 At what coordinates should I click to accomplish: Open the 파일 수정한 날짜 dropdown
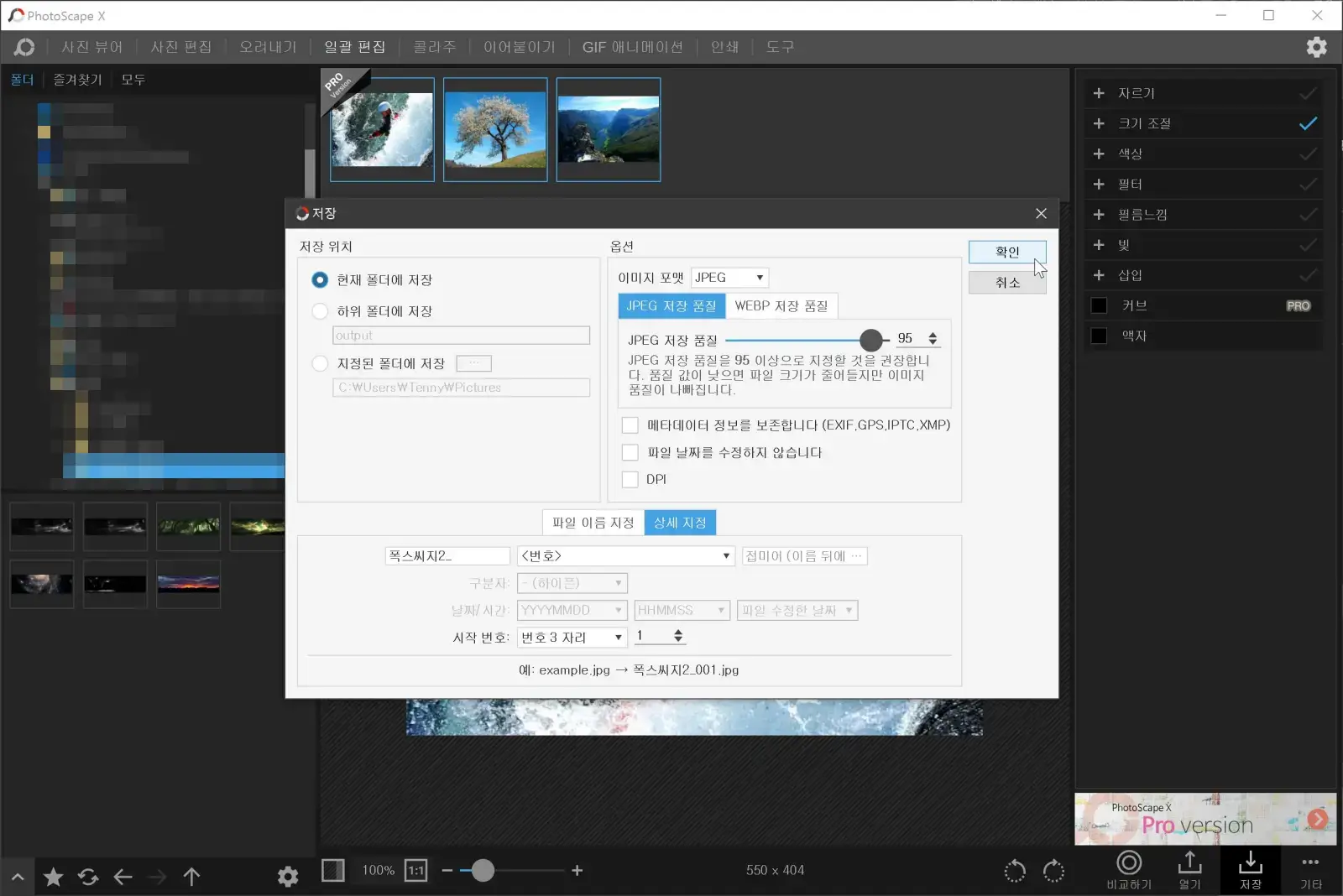(x=797, y=610)
